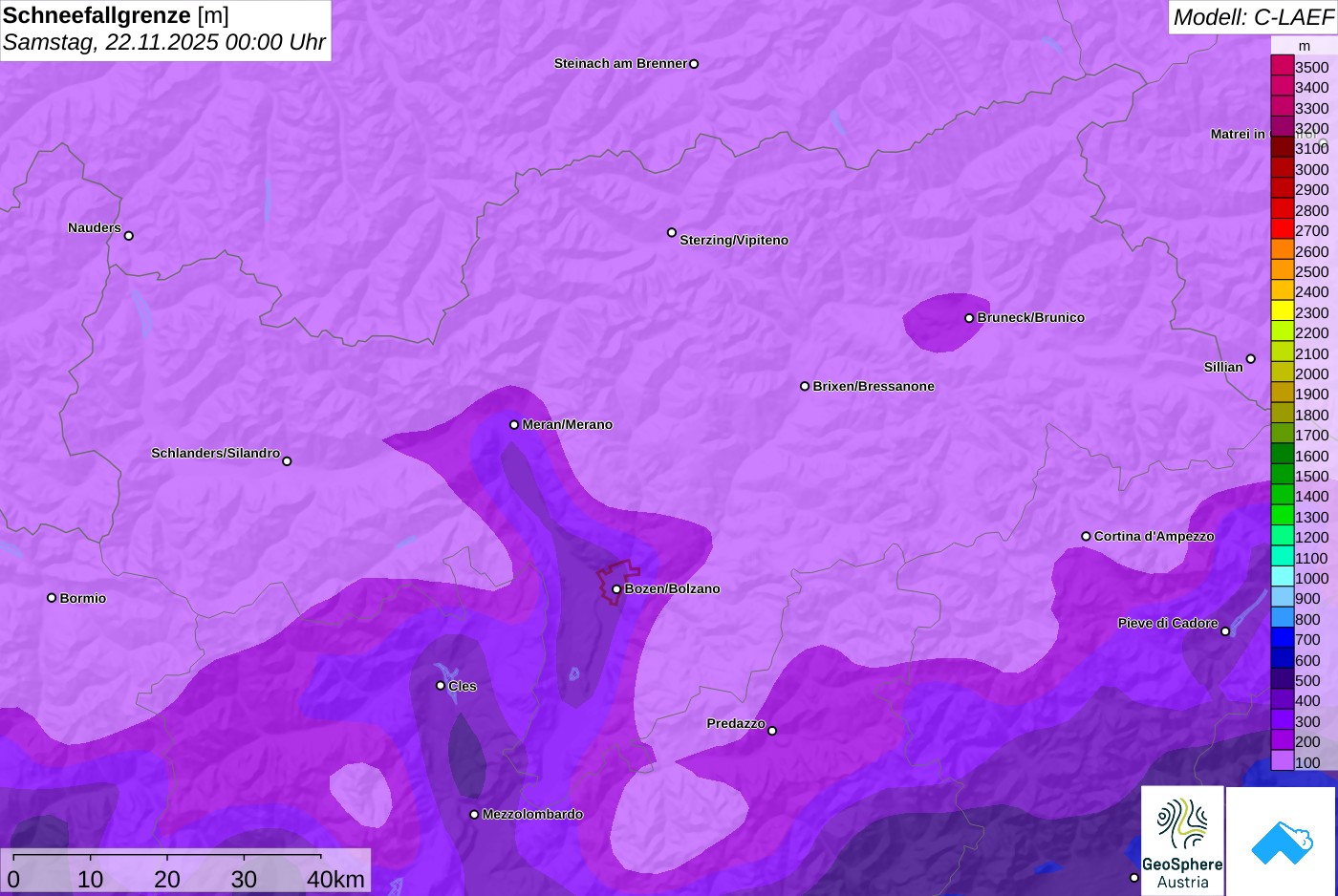1338x896 pixels.
Task: Click the Cortina d'Ampezzo label
Action: click(1155, 537)
